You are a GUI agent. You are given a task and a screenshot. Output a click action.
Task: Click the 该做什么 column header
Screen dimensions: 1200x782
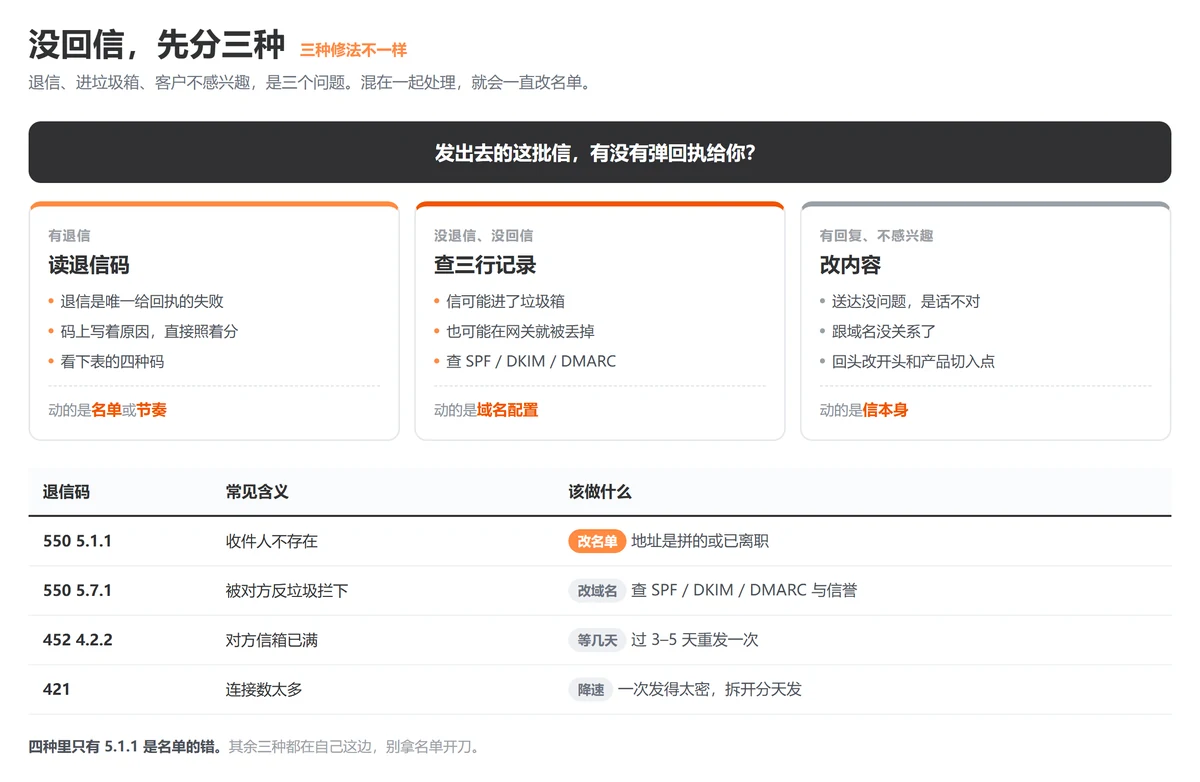(600, 492)
